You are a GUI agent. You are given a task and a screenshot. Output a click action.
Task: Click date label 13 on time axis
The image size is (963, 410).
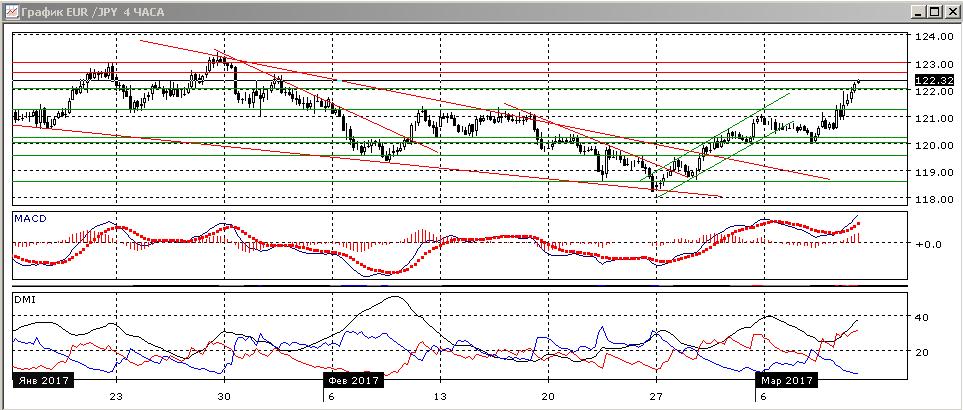pos(440,396)
